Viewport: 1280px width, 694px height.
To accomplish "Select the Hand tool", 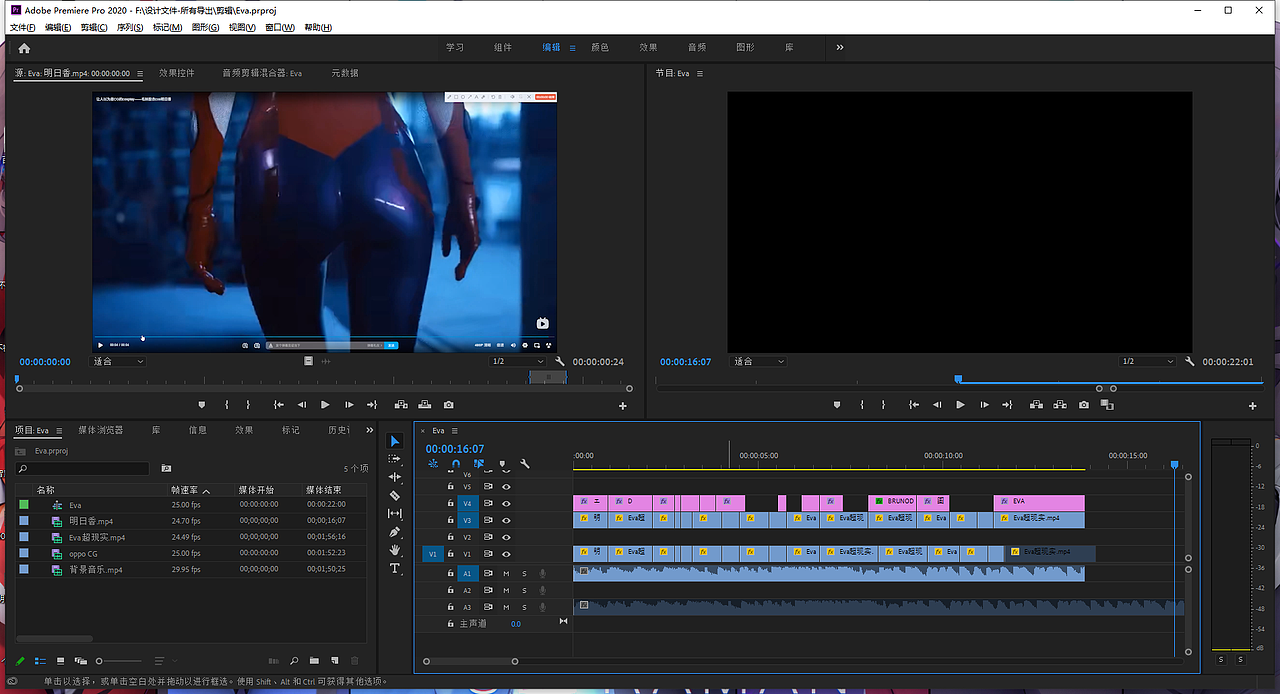I will [x=394, y=550].
